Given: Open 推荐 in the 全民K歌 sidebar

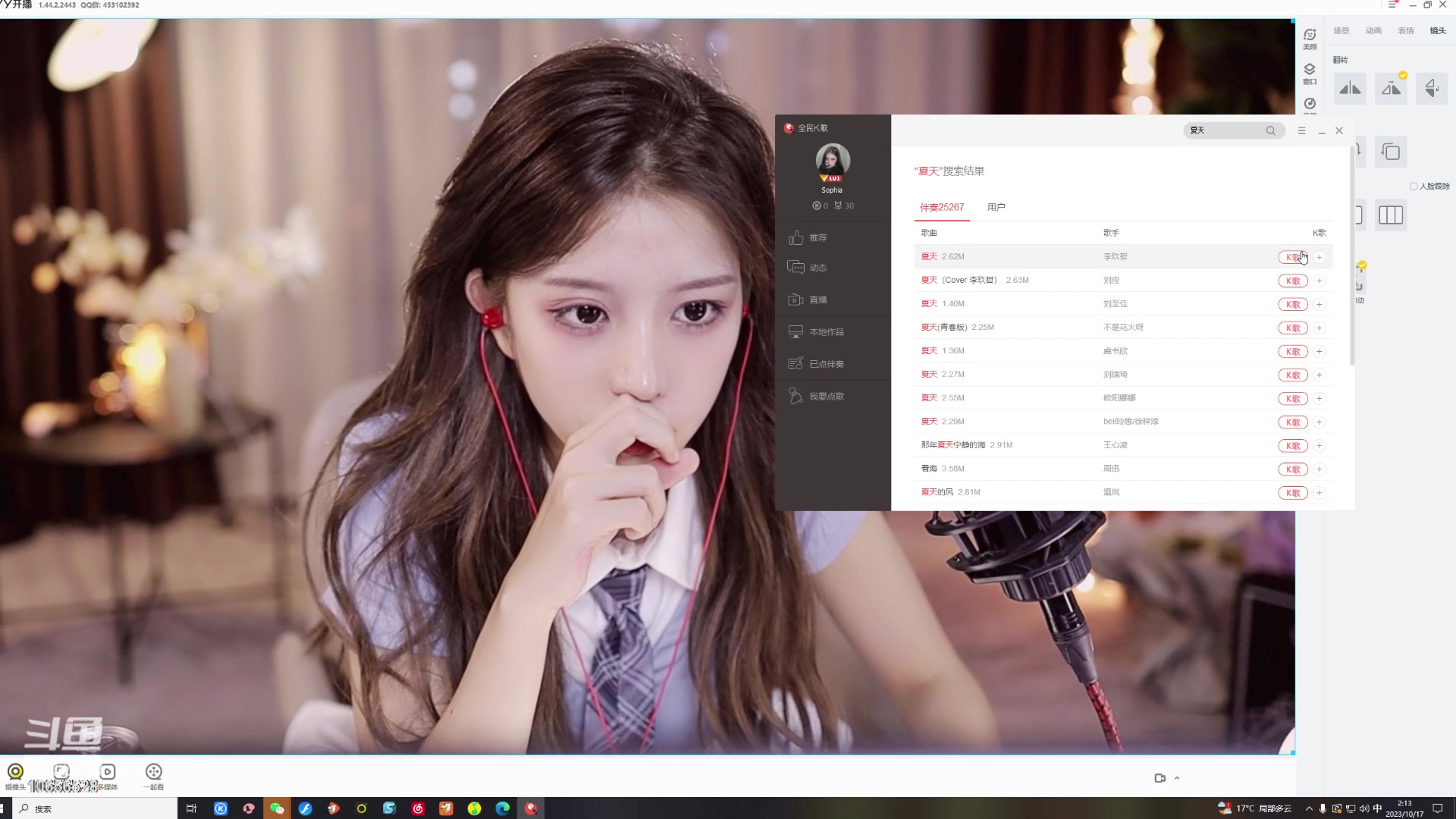Looking at the screenshot, I should pyautogui.click(x=833, y=238).
